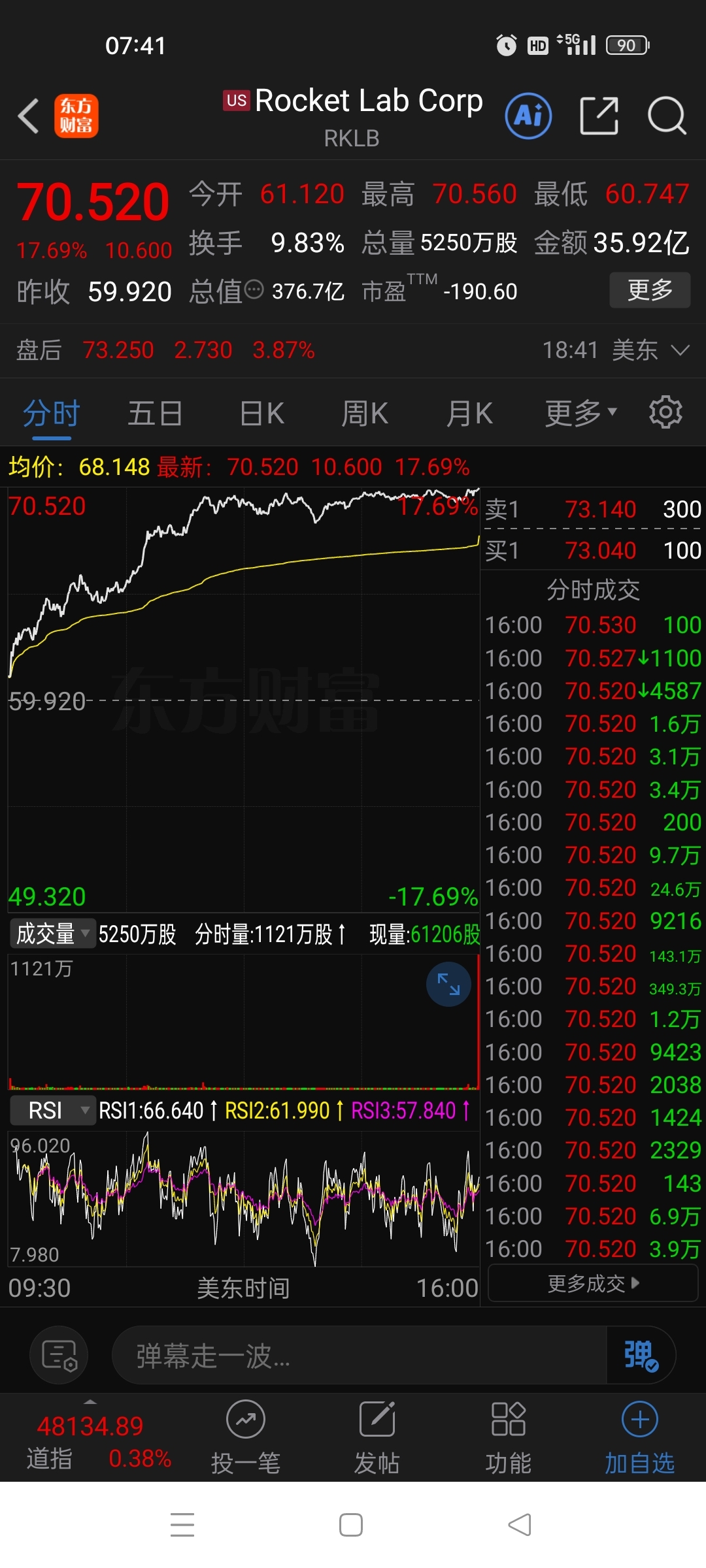This screenshot has width=706, height=1568.
Task: Tap the share icon
Action: pos(599,116)
